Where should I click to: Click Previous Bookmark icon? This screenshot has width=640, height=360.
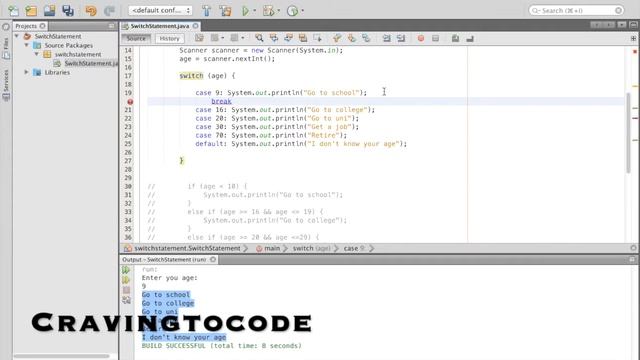click(x=337, y=38)
